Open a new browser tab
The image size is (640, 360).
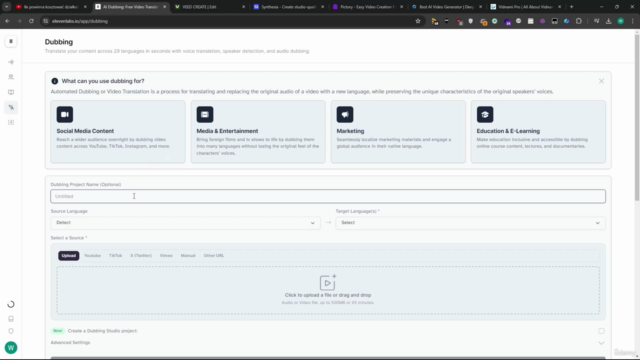click(571, 7)
